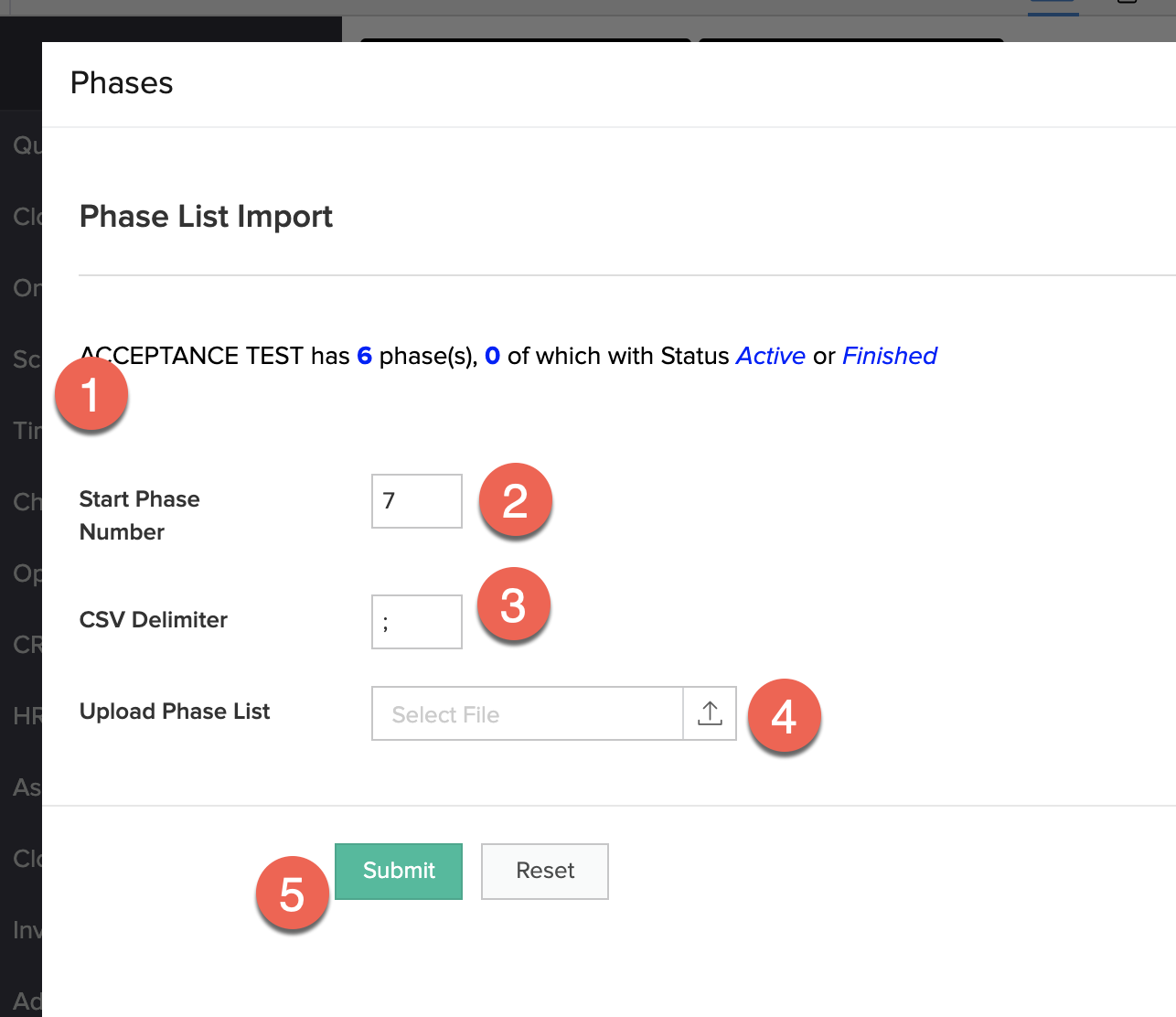Focus the Start Phase Number input field
The image size is (1176, 1017).
point(416,501)
